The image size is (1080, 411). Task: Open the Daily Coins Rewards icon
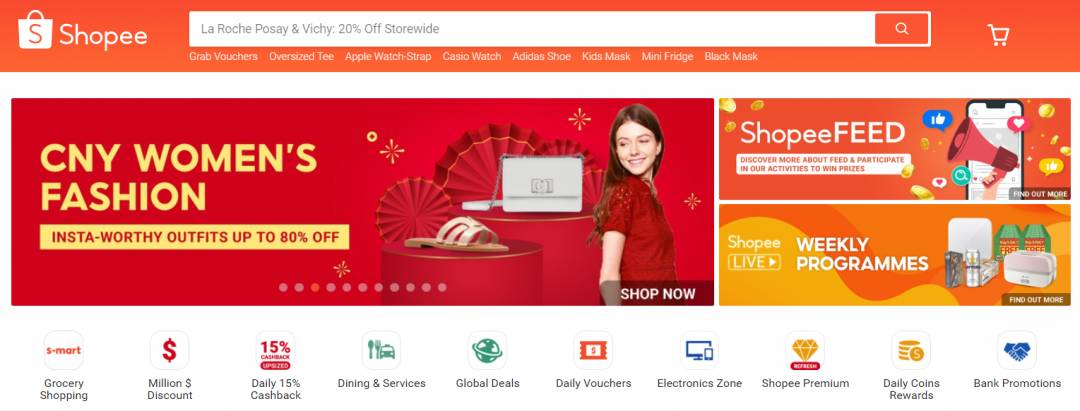point(911,350)
